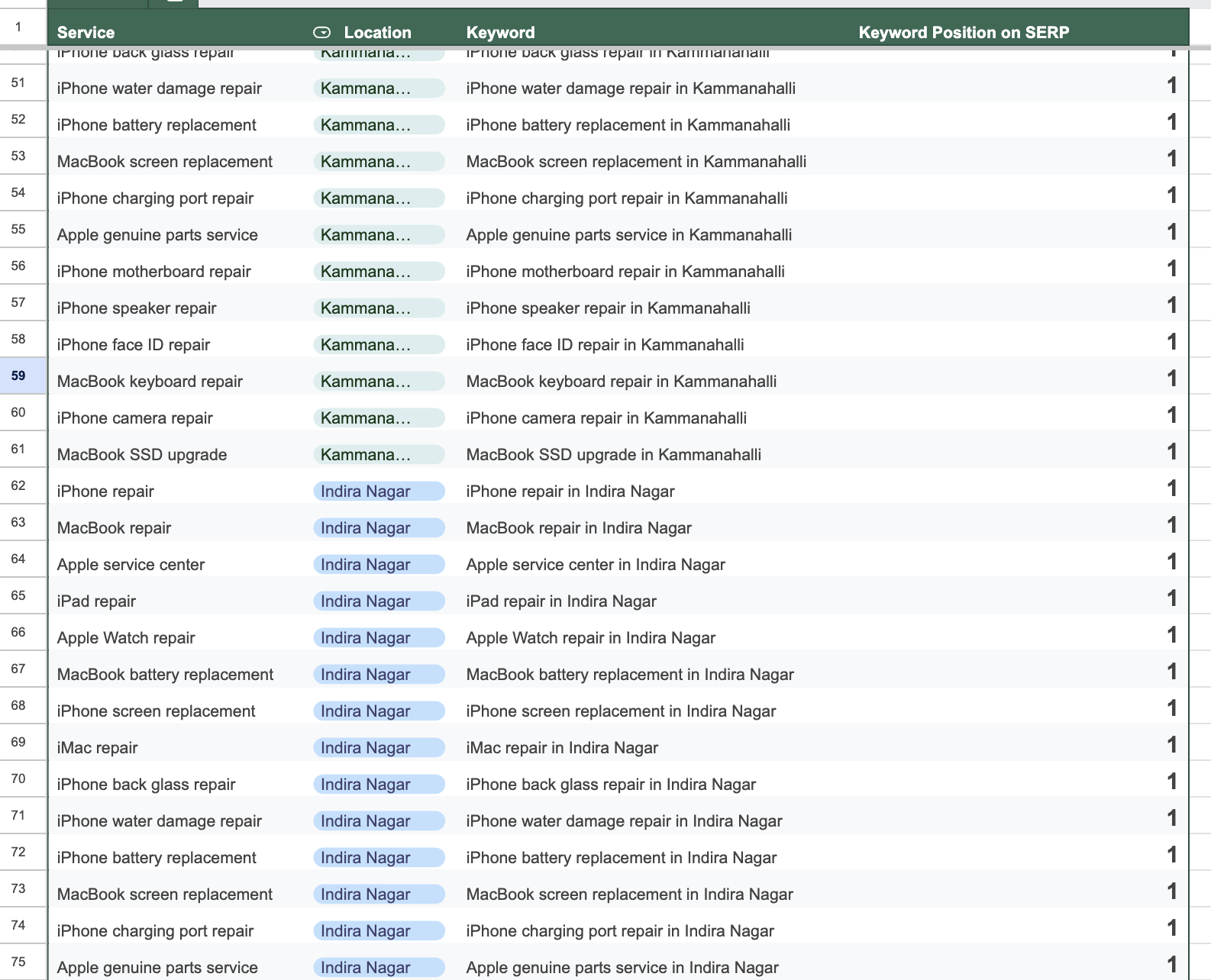Image resolution: width=1211 pixels, height=980 pixels.
Task: Open Indira Nagar dropdown in the iPhone repair row
Action: [379, 492]
